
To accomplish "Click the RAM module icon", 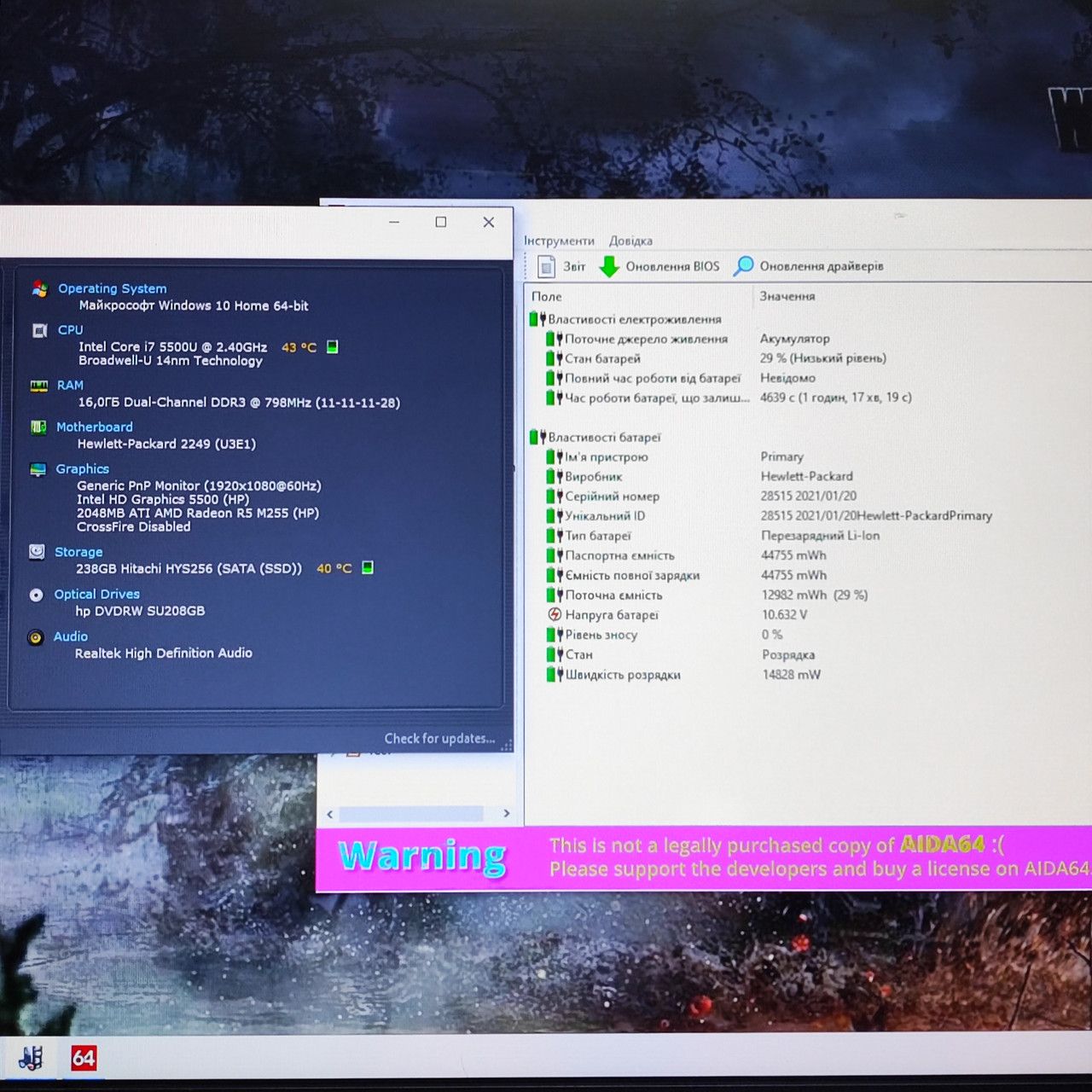I will pyautogui.click(x=38, y=386).
